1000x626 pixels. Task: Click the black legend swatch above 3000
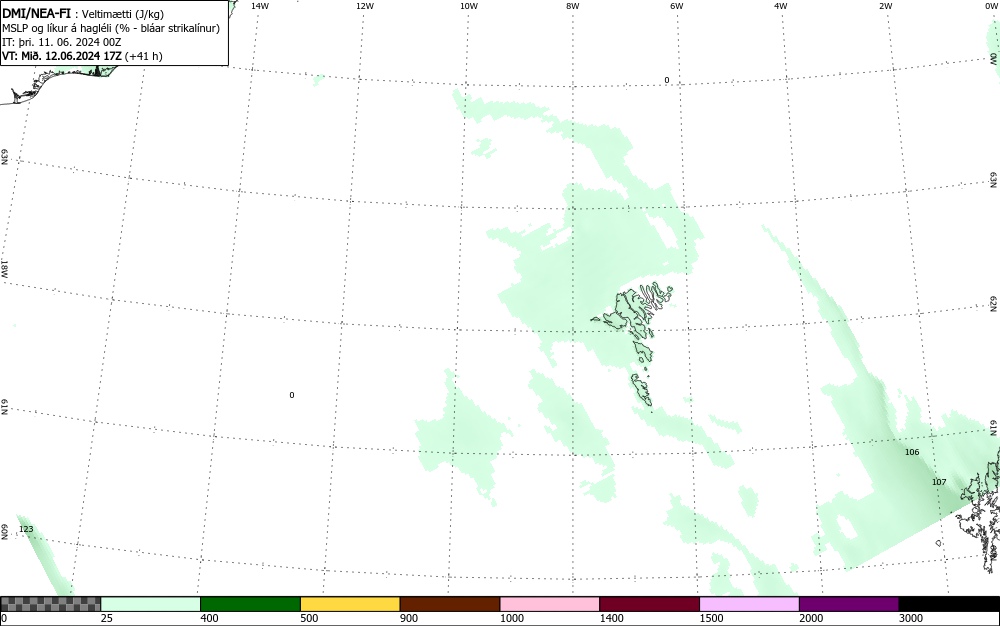(949, 604)
